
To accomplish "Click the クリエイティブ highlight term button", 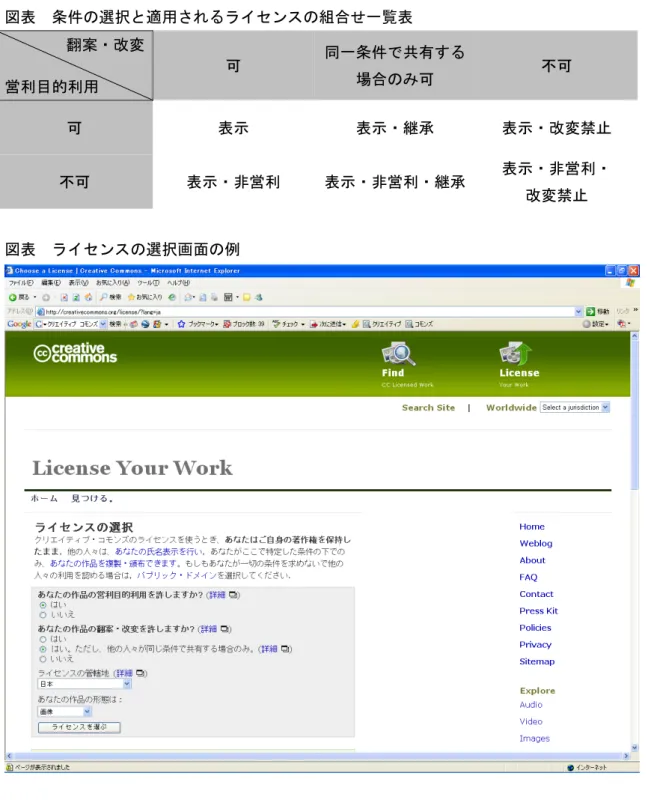I will click(x=381, y=324).
